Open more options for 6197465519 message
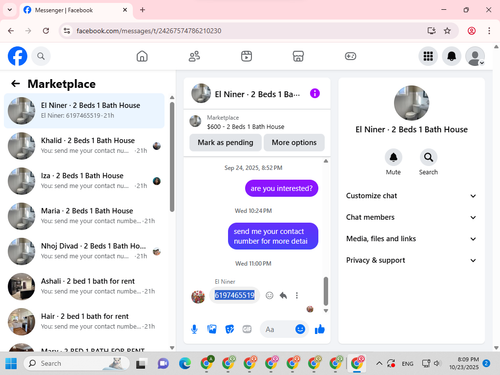 pyautogui.click(x=297, y=295)
